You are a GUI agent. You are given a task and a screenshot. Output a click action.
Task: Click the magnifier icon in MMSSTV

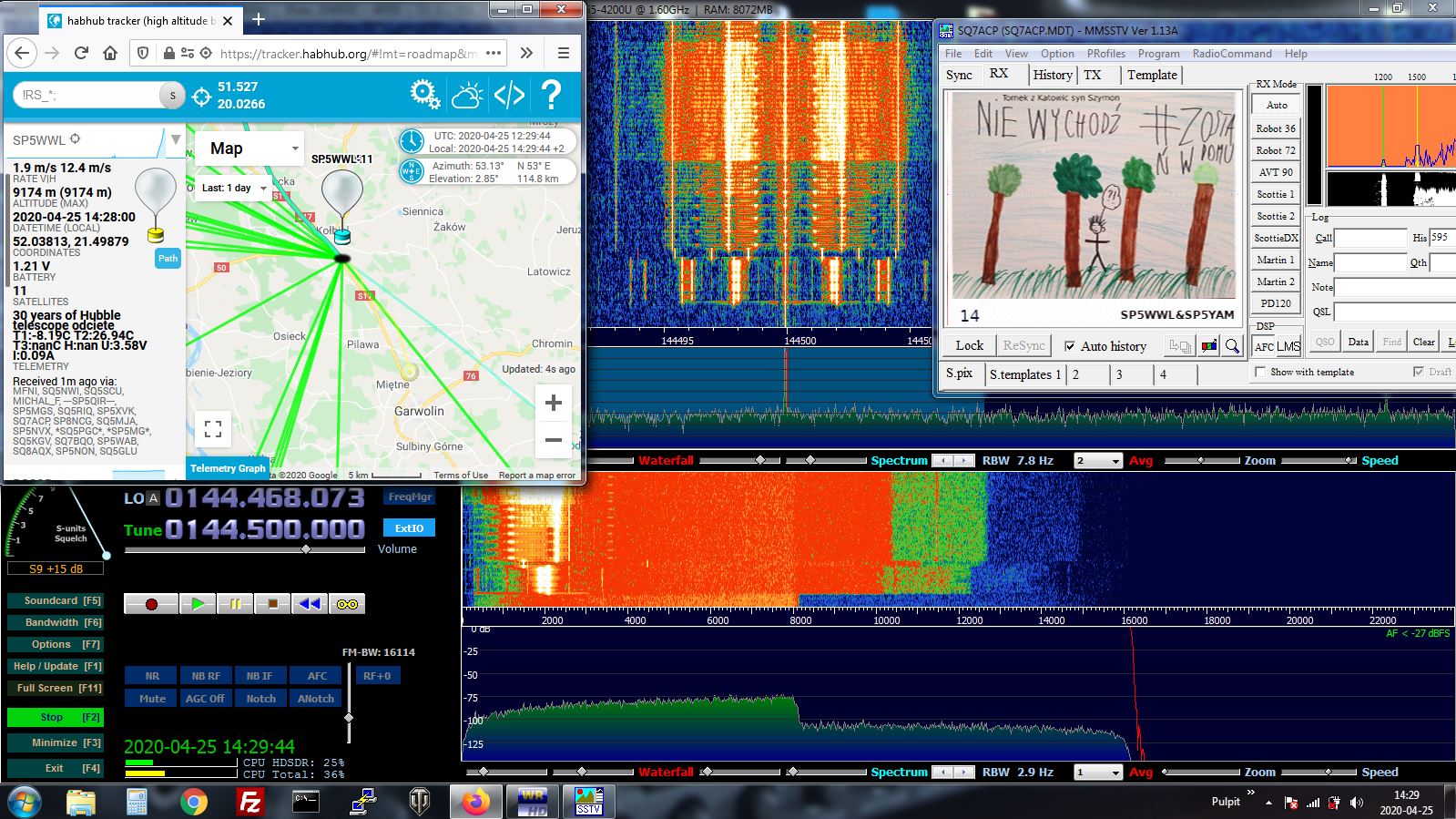tap(1232, 346)
